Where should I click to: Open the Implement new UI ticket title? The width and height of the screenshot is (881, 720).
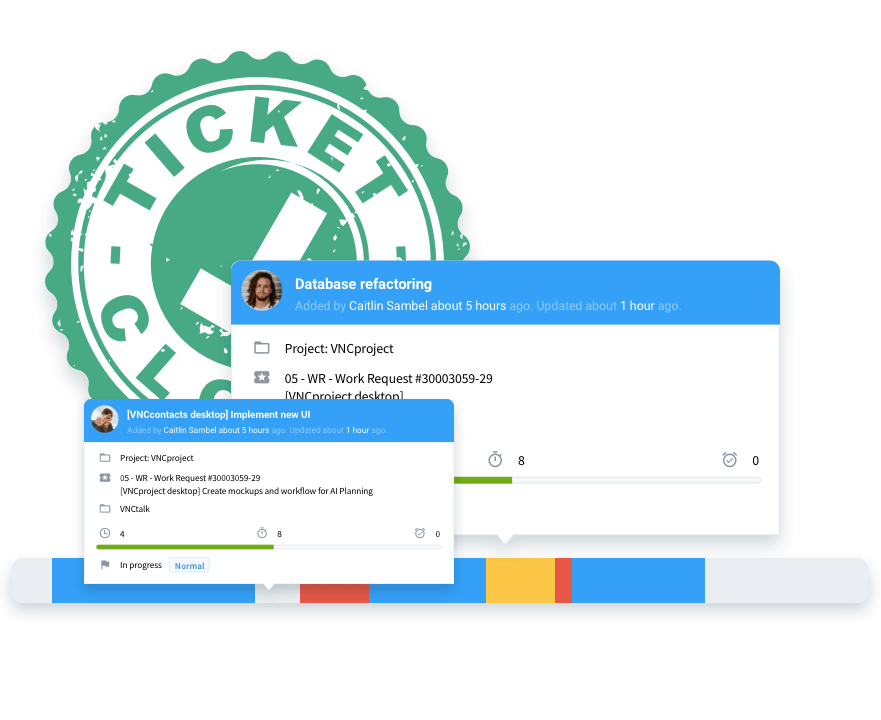(x=219, y=414)
